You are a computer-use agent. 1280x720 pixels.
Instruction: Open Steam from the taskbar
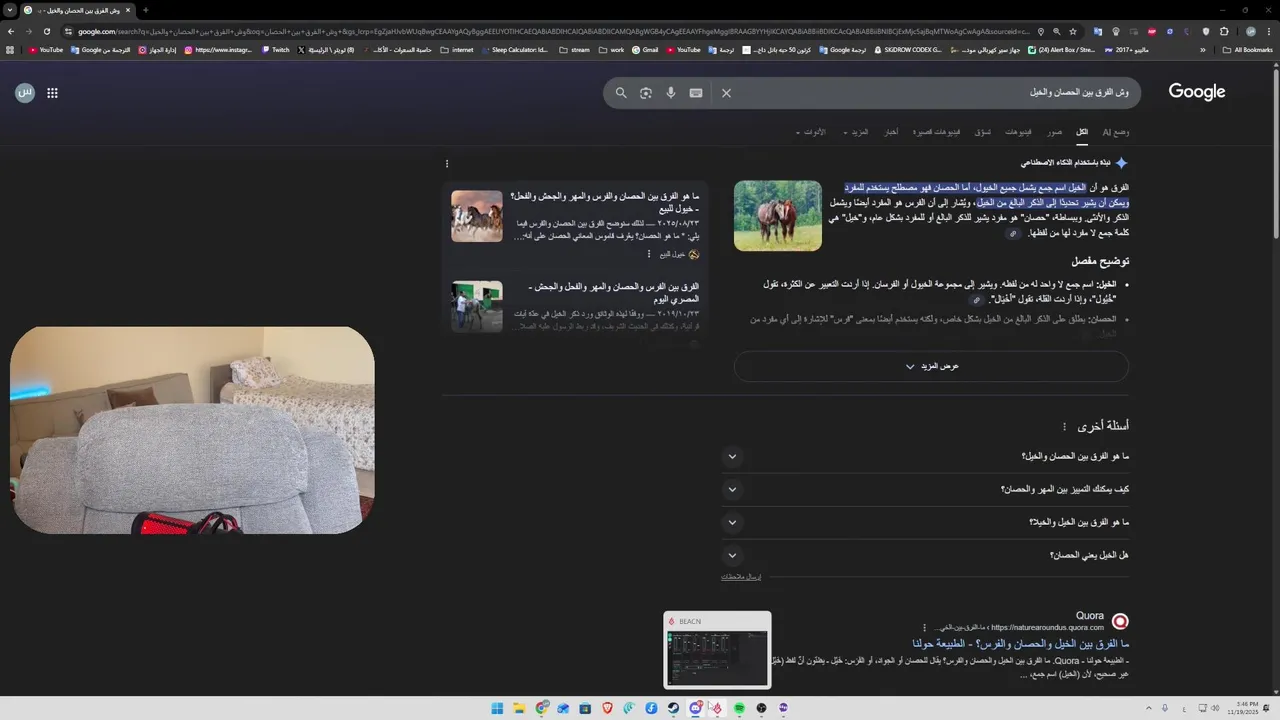(x=673, y=708)
